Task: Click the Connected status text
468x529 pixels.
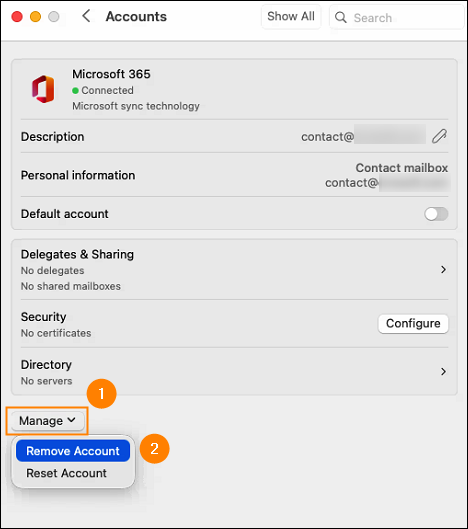Action: click(x=107, y=90)
